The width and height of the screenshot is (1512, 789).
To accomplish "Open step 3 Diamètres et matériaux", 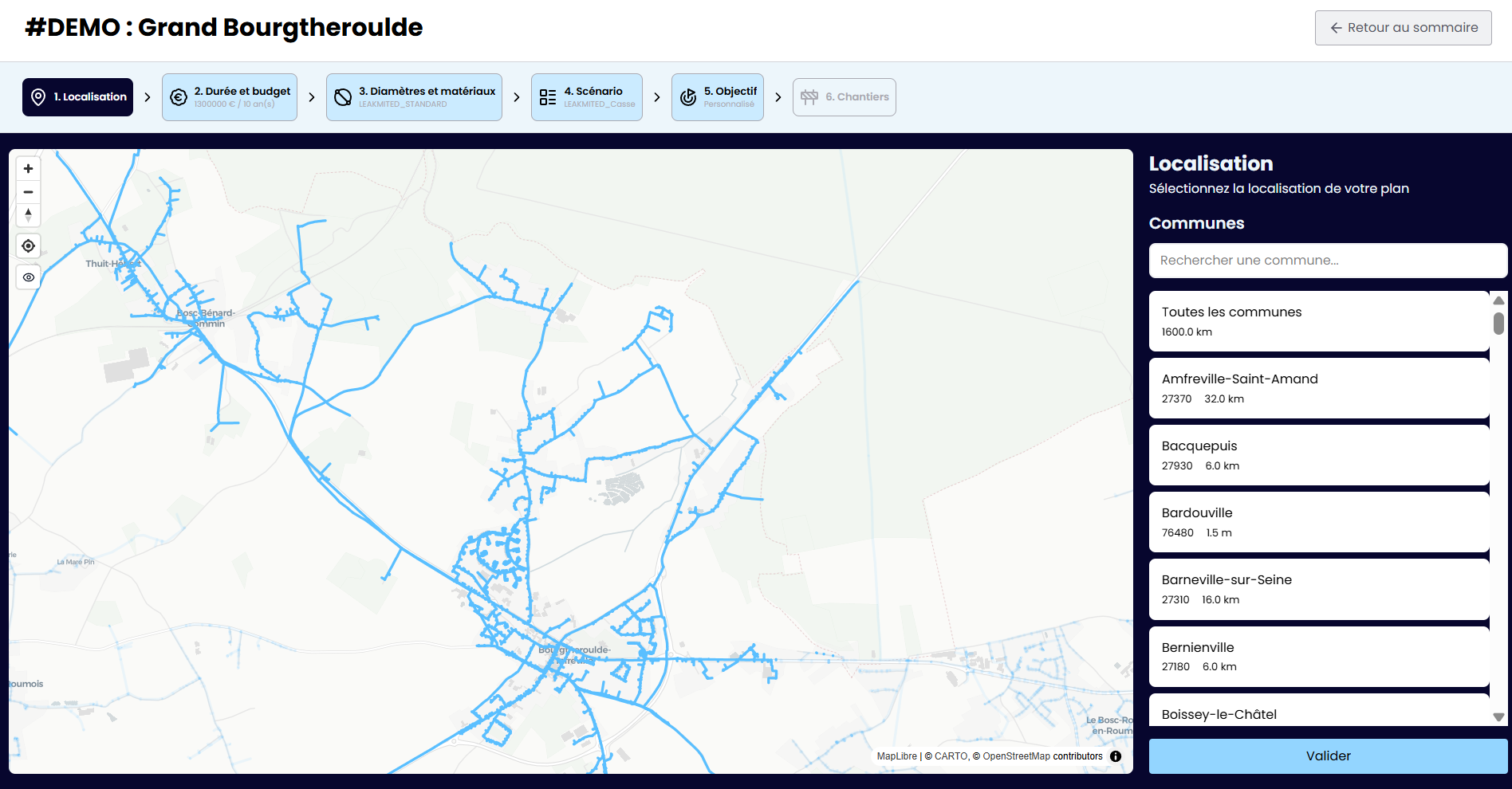I will [414, 97].
